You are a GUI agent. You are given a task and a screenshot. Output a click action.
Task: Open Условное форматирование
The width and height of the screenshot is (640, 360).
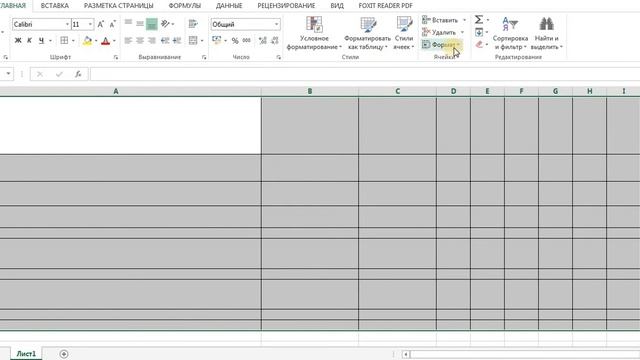[x=314, y=33]
